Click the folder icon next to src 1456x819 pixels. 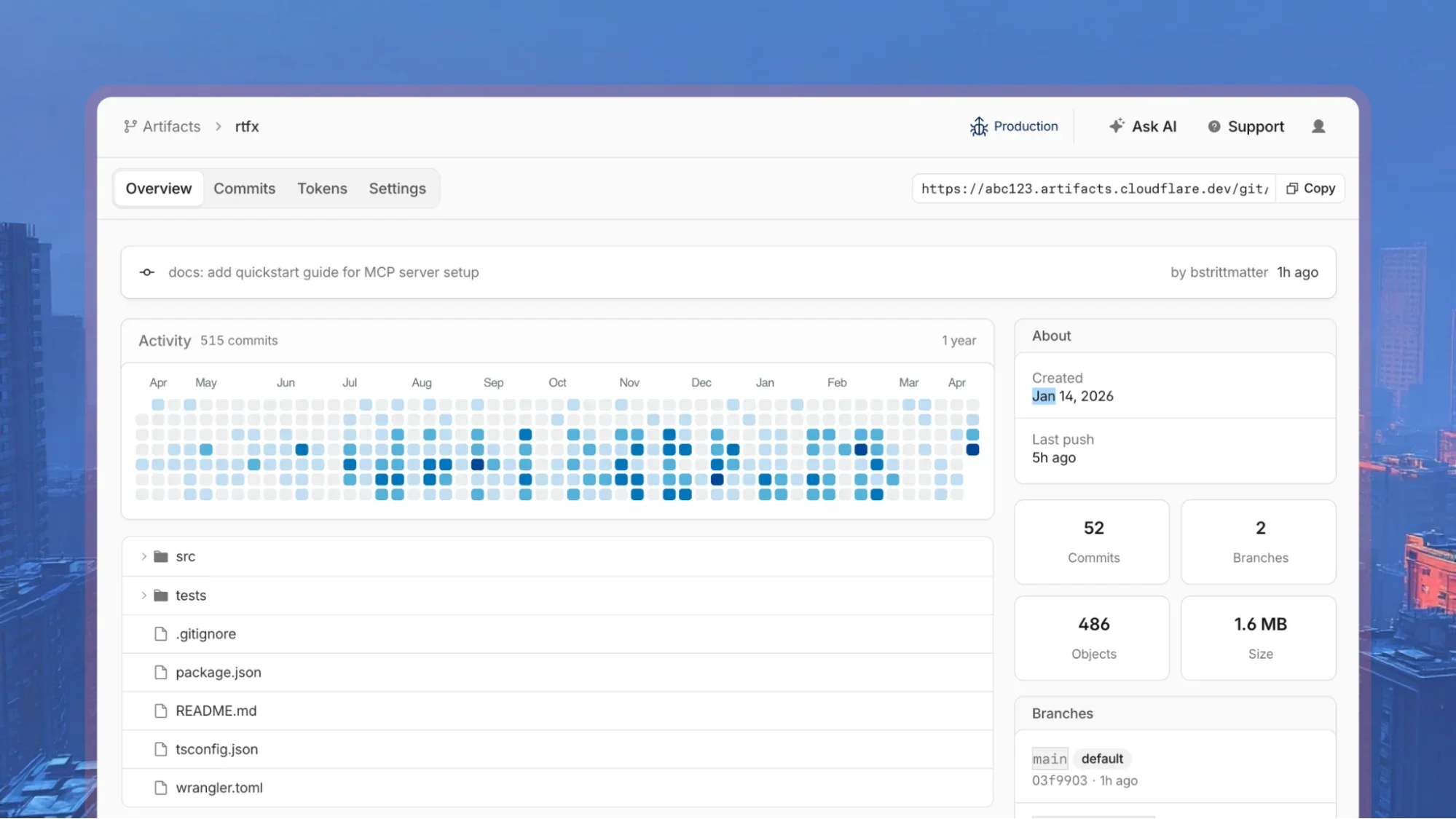click(x=160, y=555)
